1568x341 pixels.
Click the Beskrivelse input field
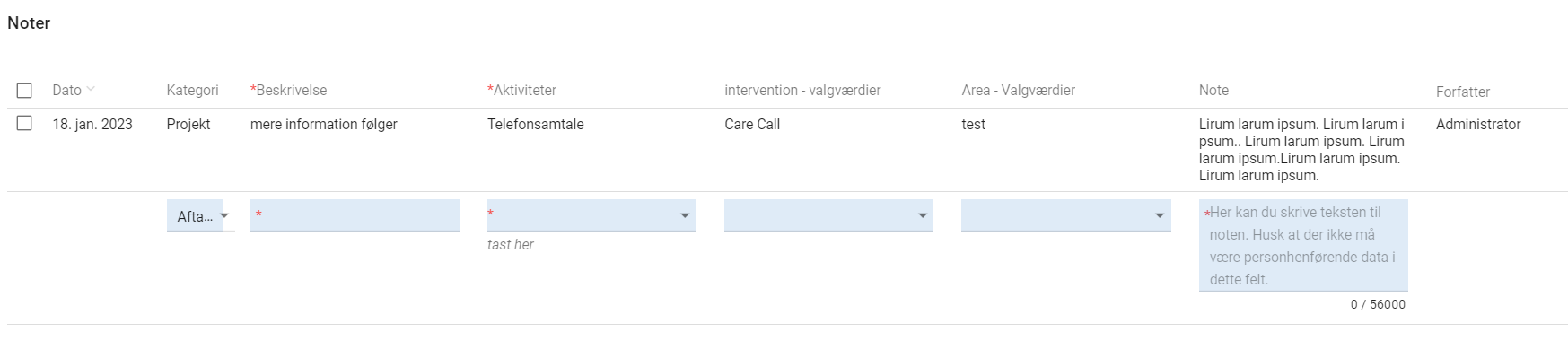point(355,215)
